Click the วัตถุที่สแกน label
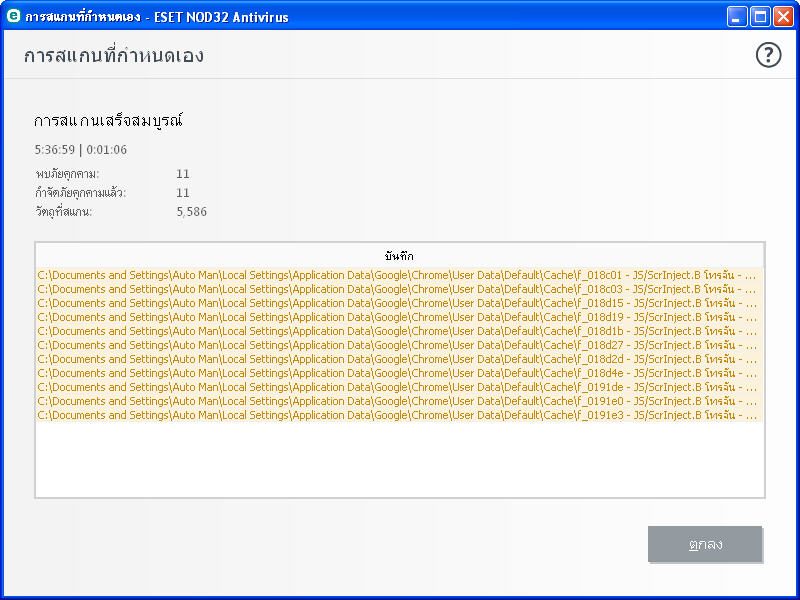 [64, 212]
